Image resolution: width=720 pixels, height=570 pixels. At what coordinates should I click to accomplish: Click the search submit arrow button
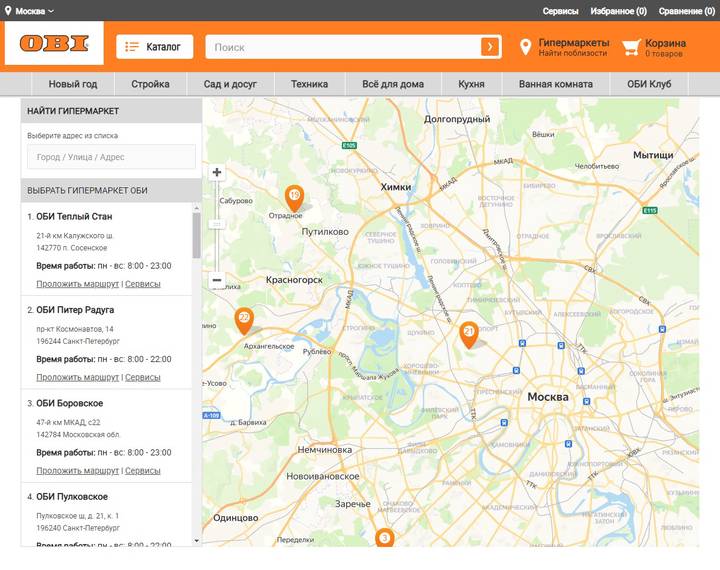[490, 47]
